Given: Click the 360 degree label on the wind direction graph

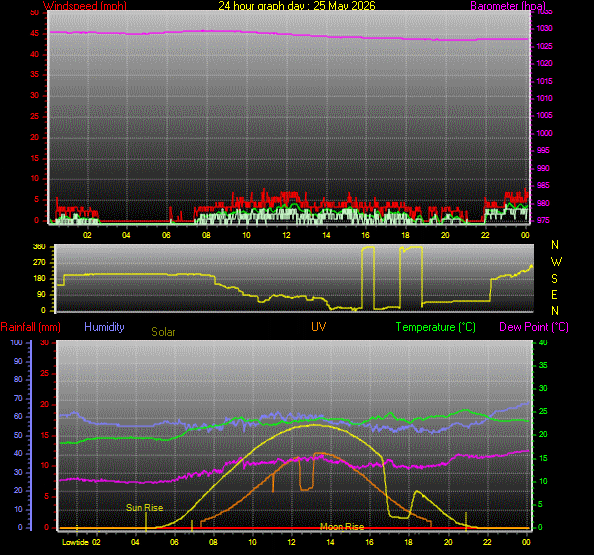Looking at the screenshot, I should pyautogui.click(x=39, y=247).
